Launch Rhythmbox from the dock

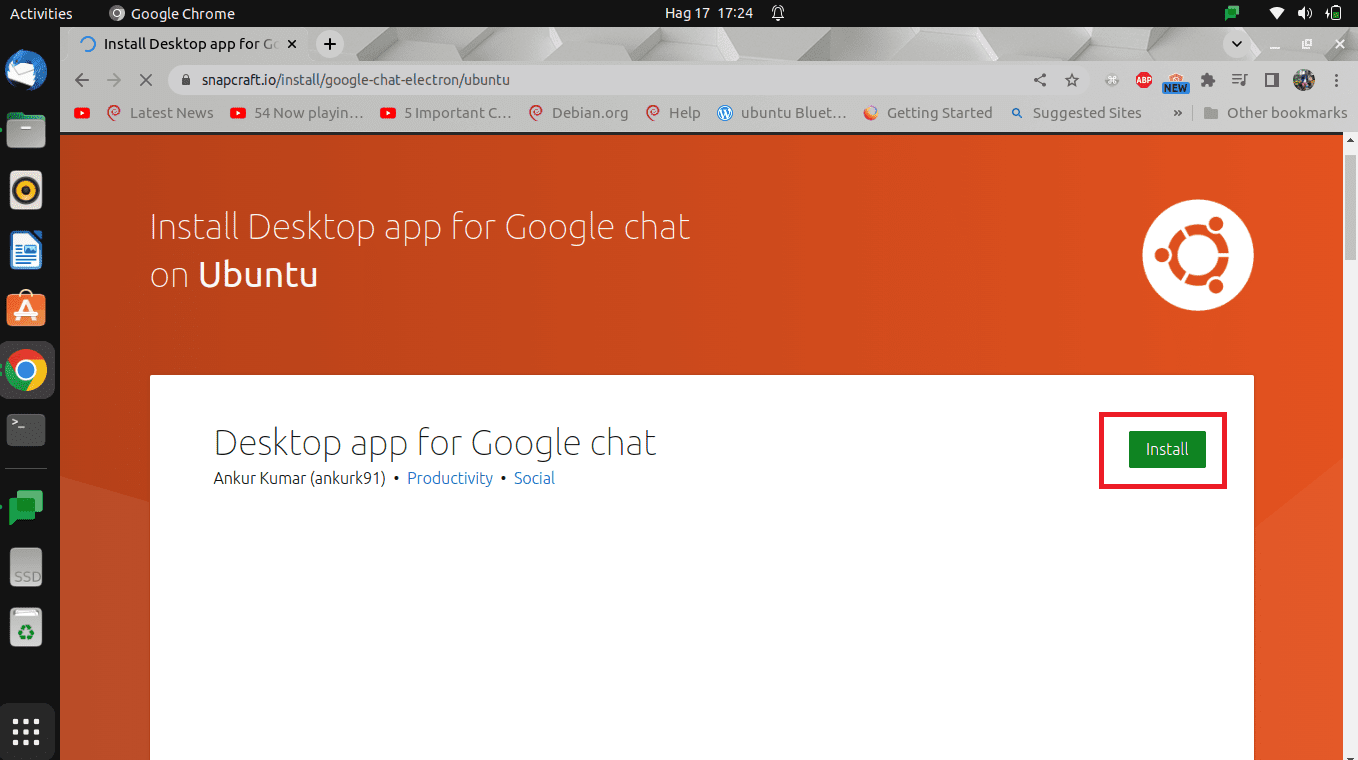point(26,189)
